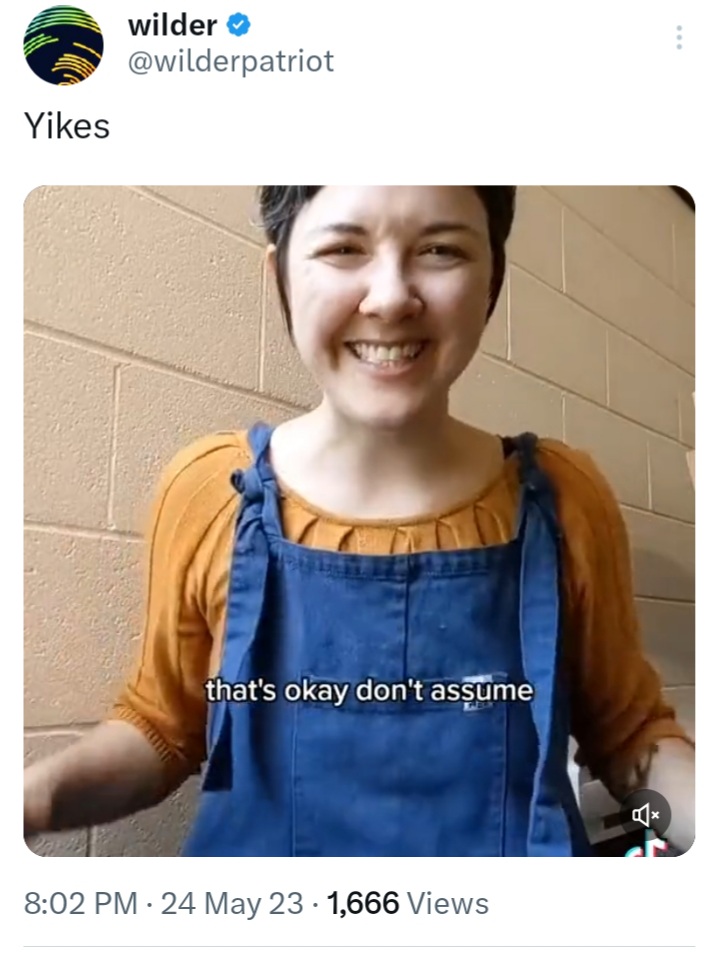The image size is (715, 953).
Task: Click the pleated orange neckline in video
Action: pyautogui.click(x=395, y=523)
